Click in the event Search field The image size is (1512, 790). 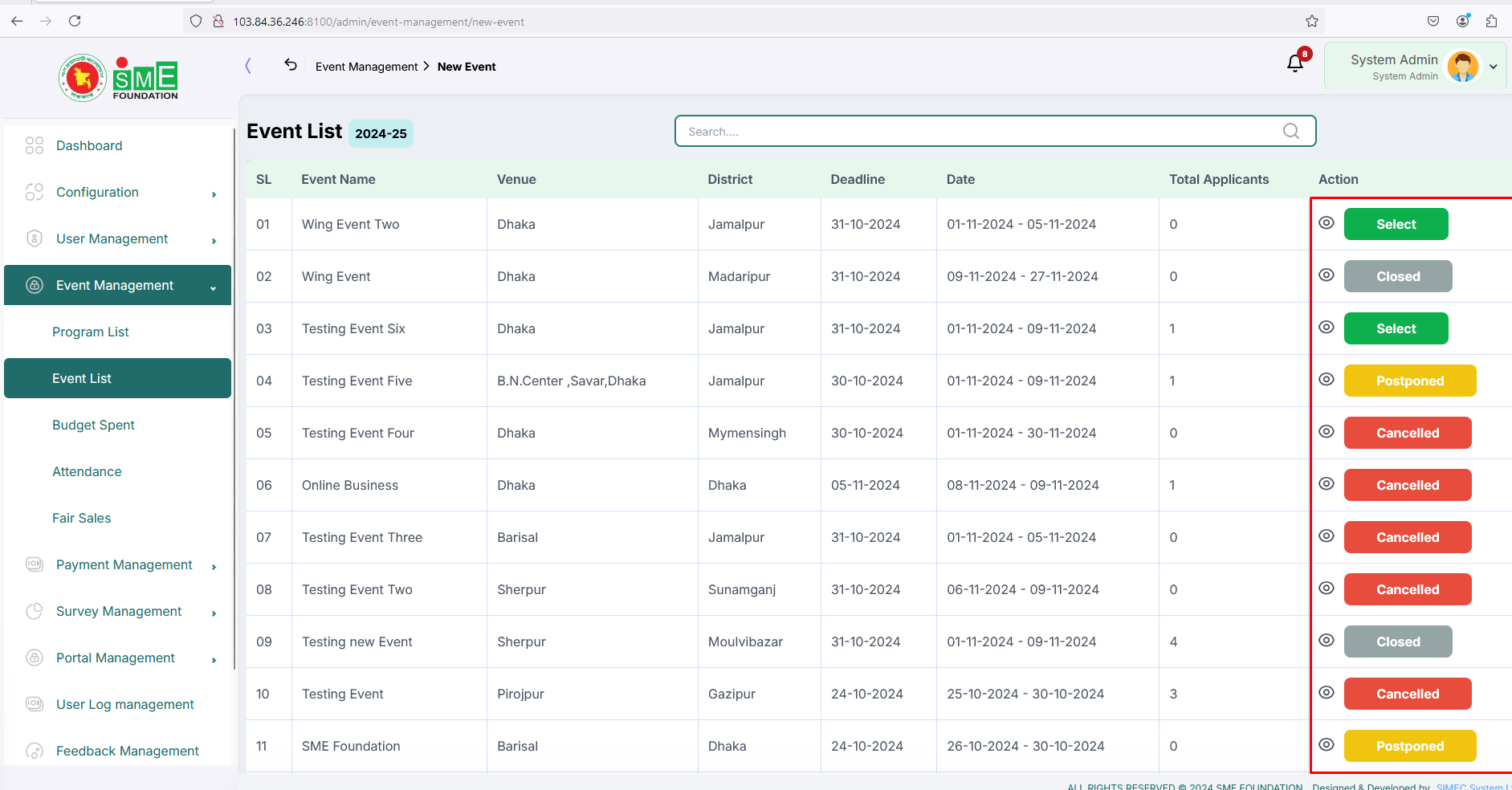(x=995, y=131)
